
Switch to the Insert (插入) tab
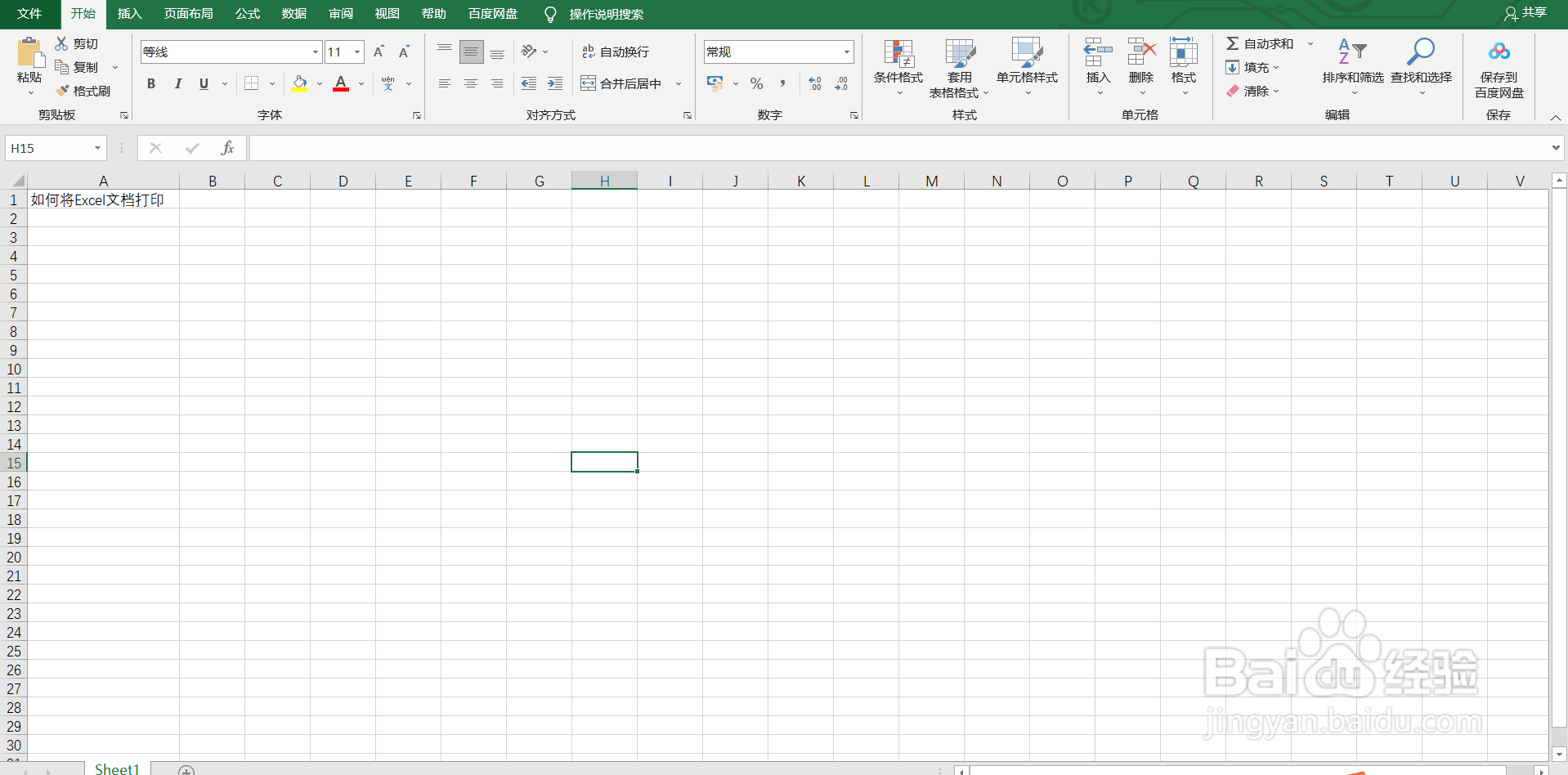(129, 14)
